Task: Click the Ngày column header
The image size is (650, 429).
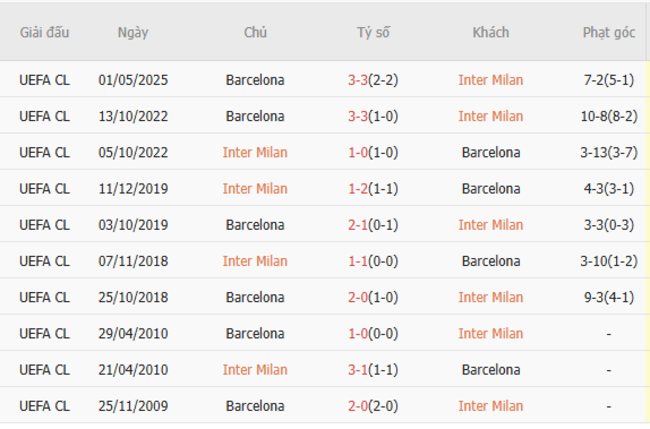Action: (x=132, y=32)
